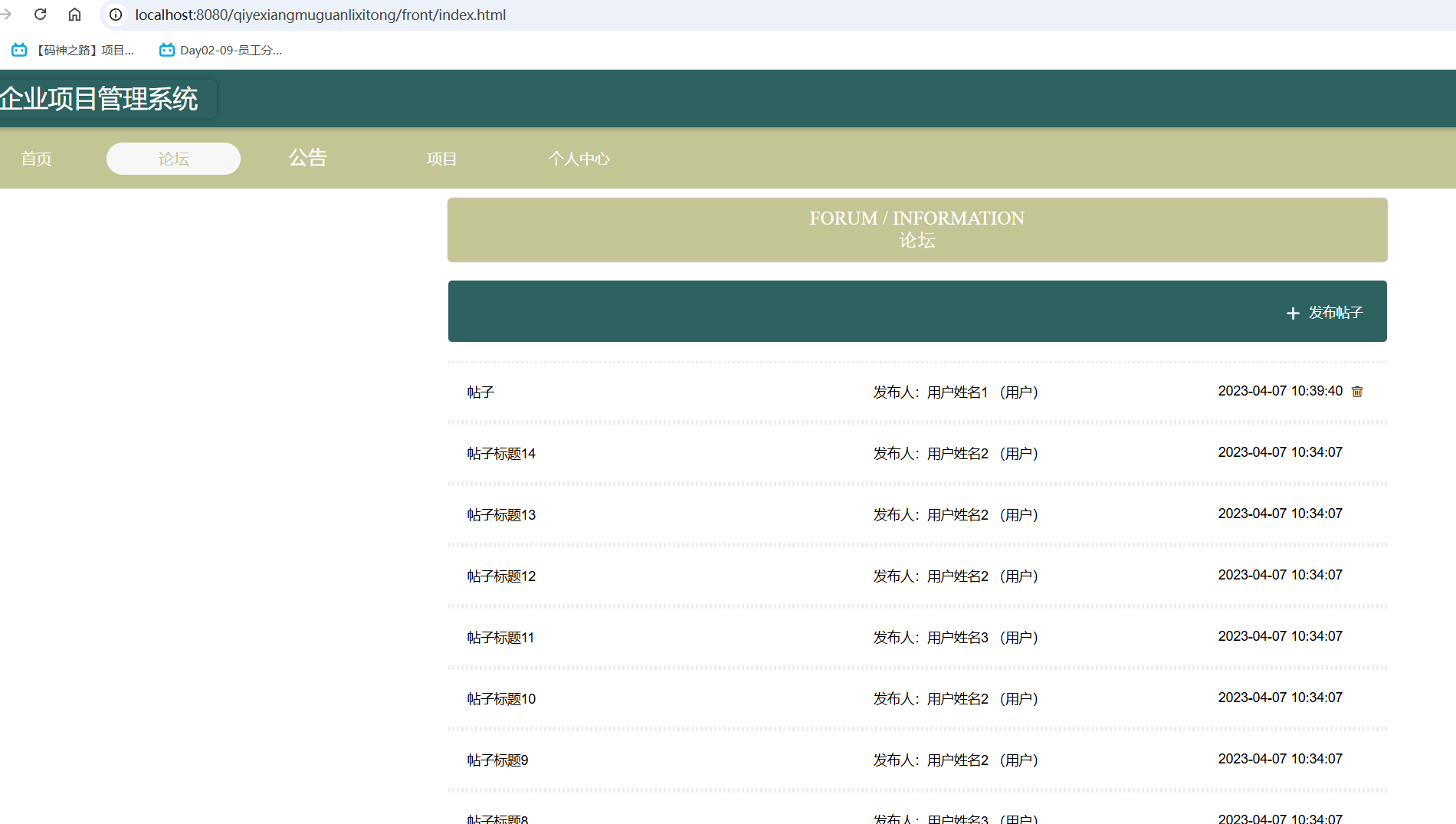
Task: Click the 2023-04-07 10:39:40 timestamp
Action: tap(1281, 391)
